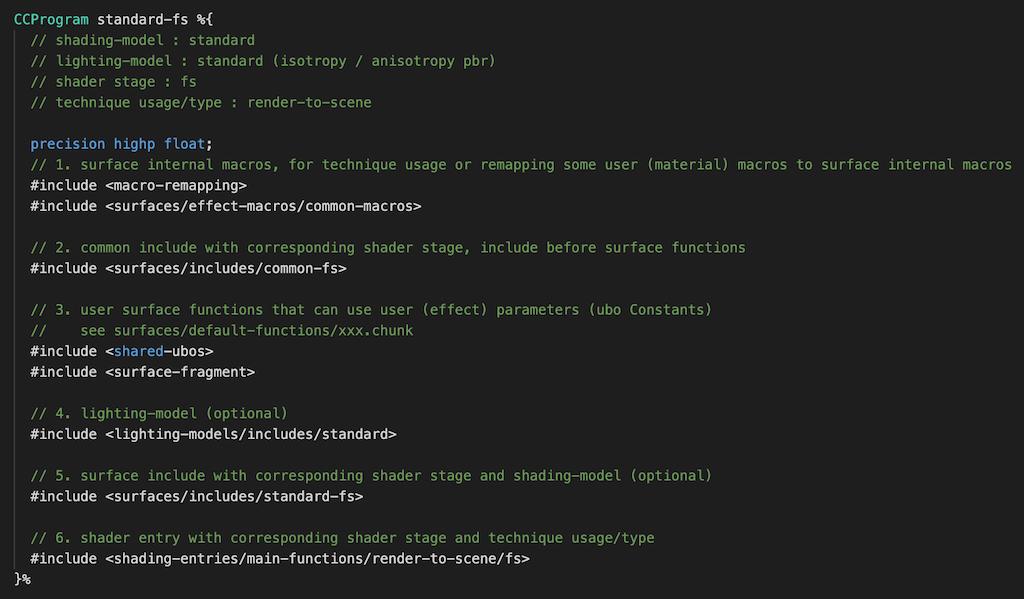Select the common-macros include path
The width and height of the screenshot is (1024, 599).
click(x=264, y=206)
